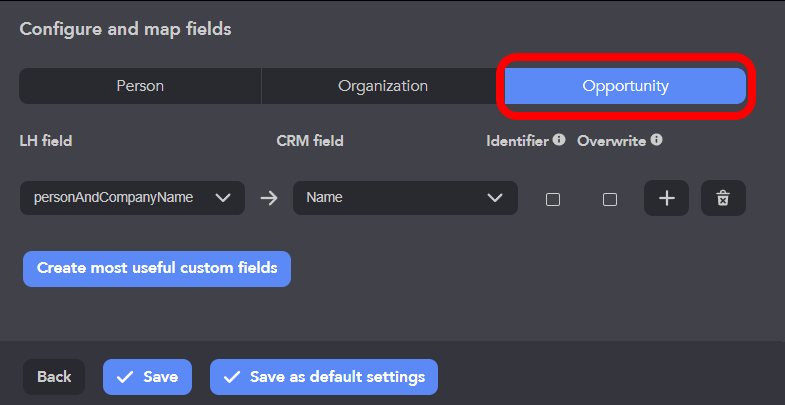This screenshot has width=785, height=405.
Task: Click the chevron on personAndCompanyName dropdown
Action: click(223, 198)
